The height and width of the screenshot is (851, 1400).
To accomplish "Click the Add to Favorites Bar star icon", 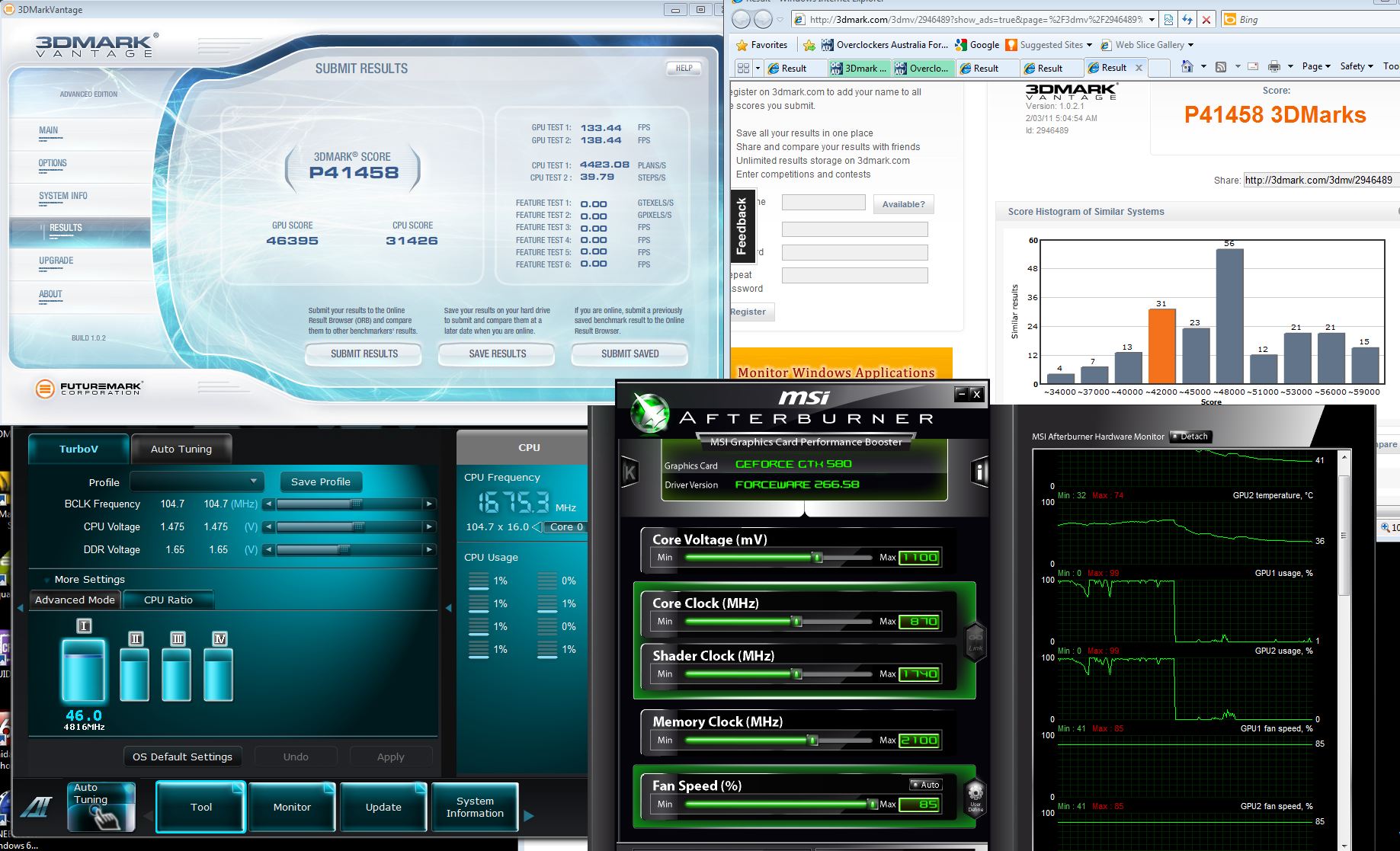I will pos(809,45).
